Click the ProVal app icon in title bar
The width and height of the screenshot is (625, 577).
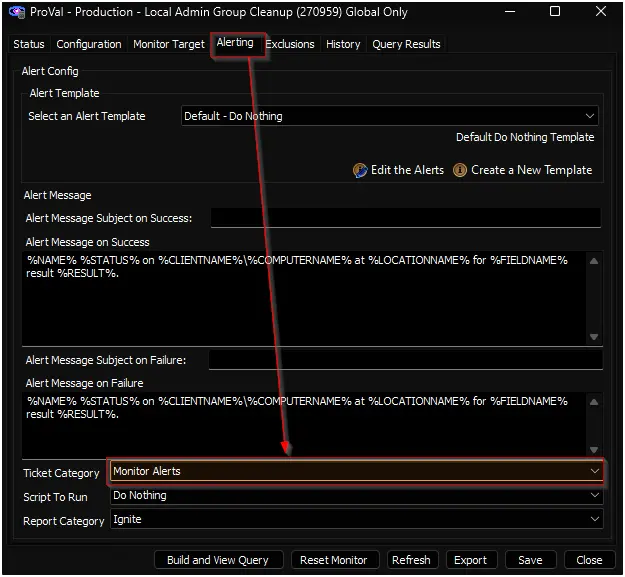pos(17,12)
